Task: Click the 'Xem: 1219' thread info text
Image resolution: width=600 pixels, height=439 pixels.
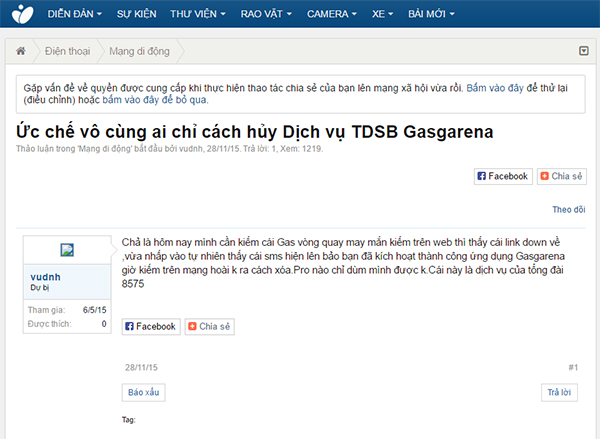Action: [x=301, y=149]
